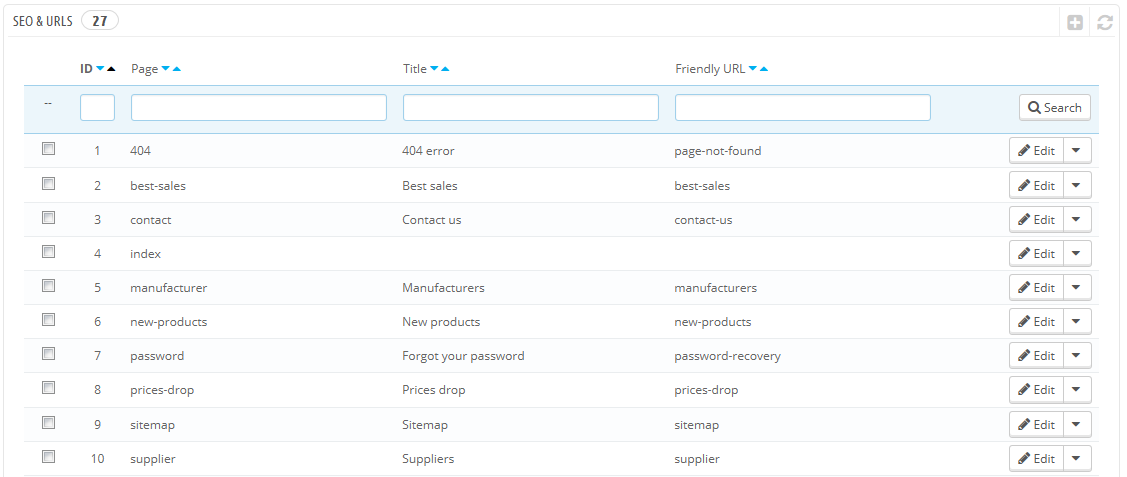Focus the Friendly URL filter field
Image resolution: width=1127 pixels, height=477 pixels.
(803, 107)
